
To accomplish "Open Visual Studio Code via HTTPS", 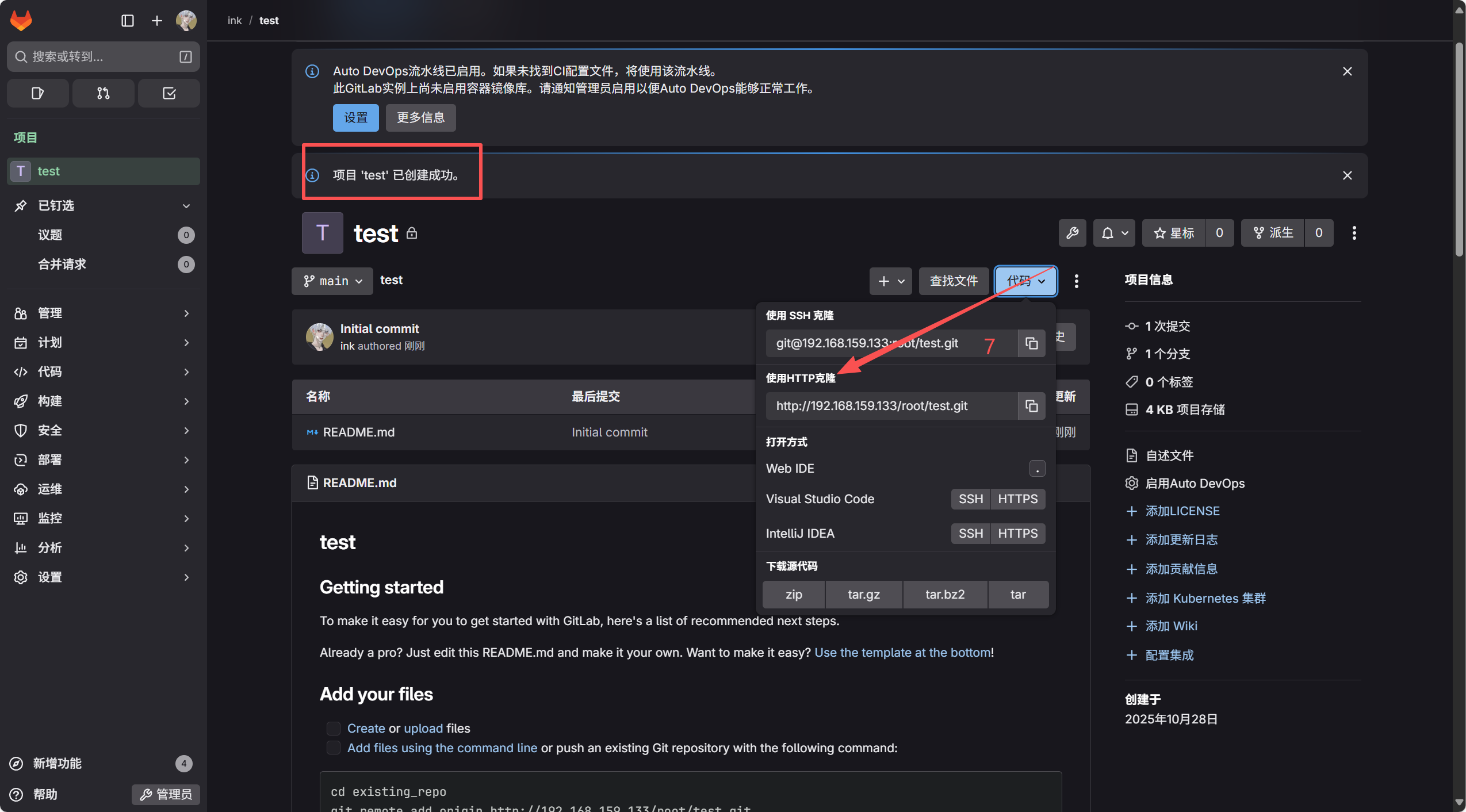I will tap(1017, 499).
